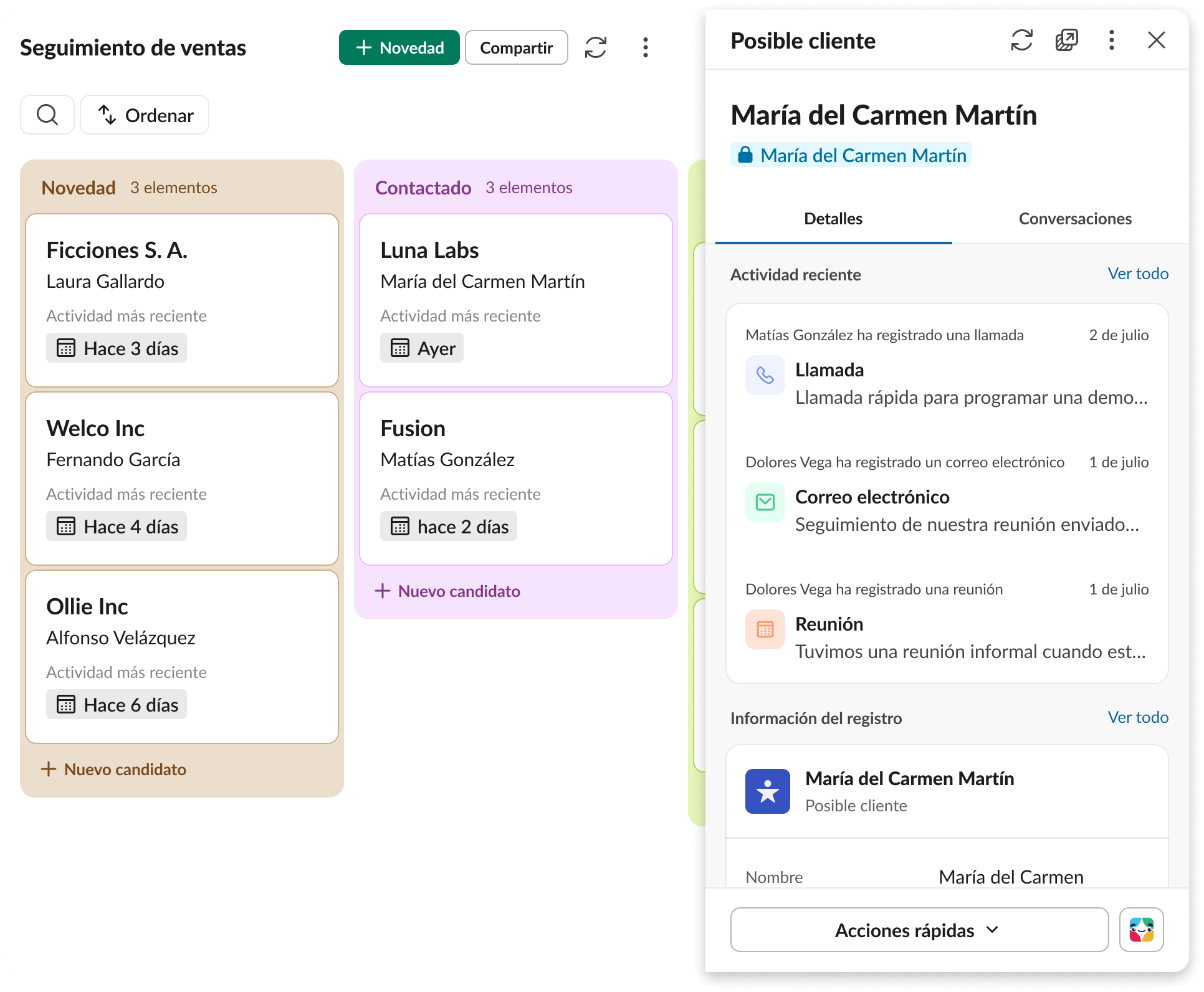Viewport: 1204px width, 992px height.
Task: Click the Contactado column header
Action: coord(423,188)
